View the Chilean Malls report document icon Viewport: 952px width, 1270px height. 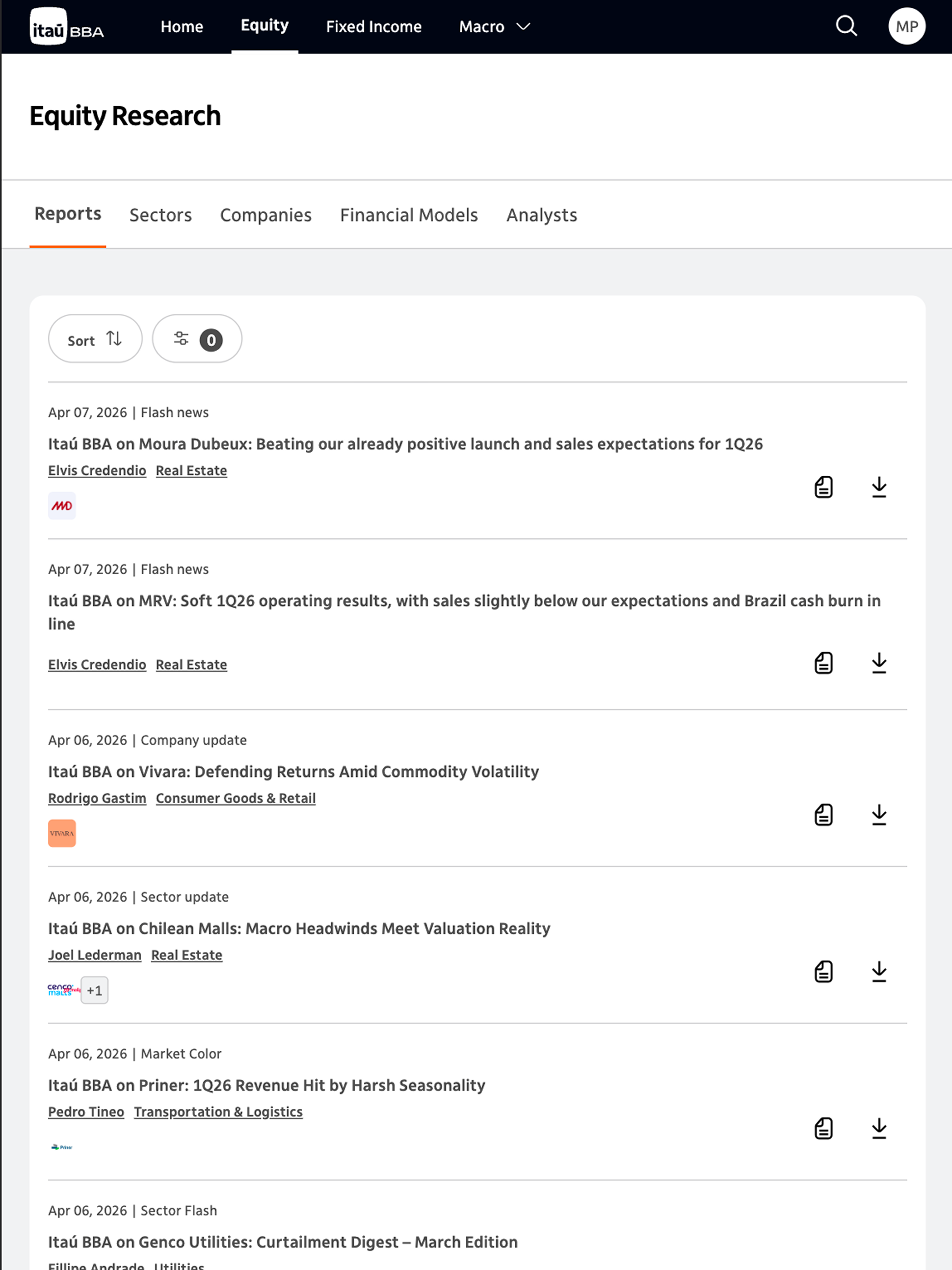coord(823,971)
